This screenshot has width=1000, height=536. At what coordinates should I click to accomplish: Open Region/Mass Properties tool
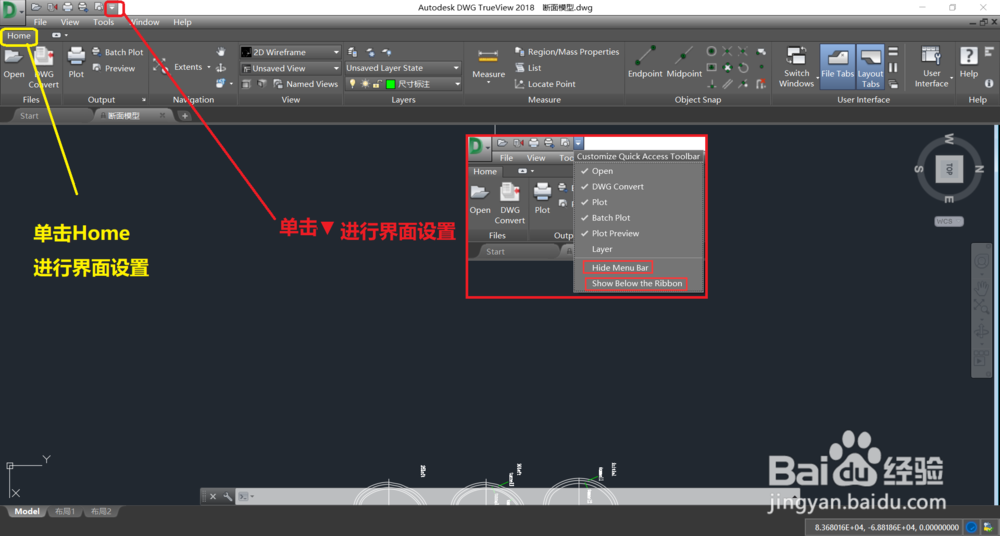click(x=567, y=52)
